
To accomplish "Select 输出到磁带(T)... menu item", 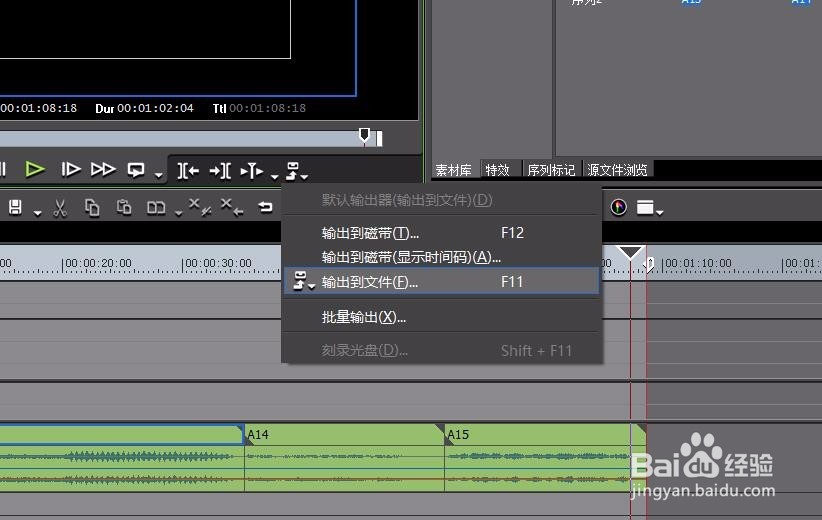I will pyautogui.click(x=441, y=233).
